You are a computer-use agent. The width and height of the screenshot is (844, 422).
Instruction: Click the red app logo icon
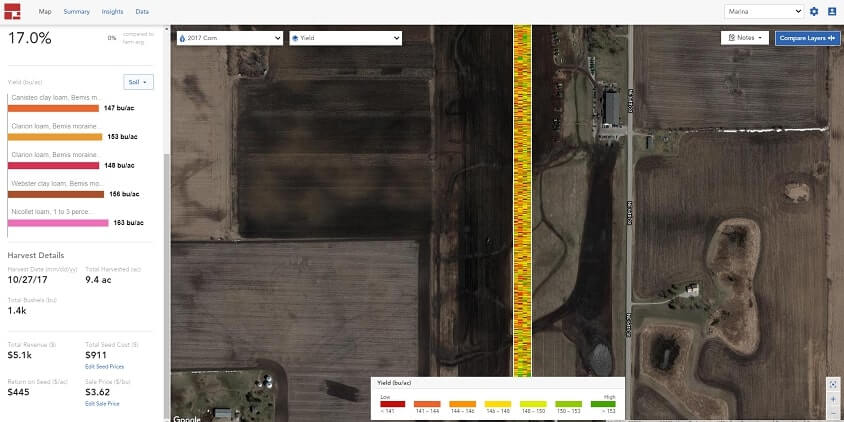click(x=12, y=11)
